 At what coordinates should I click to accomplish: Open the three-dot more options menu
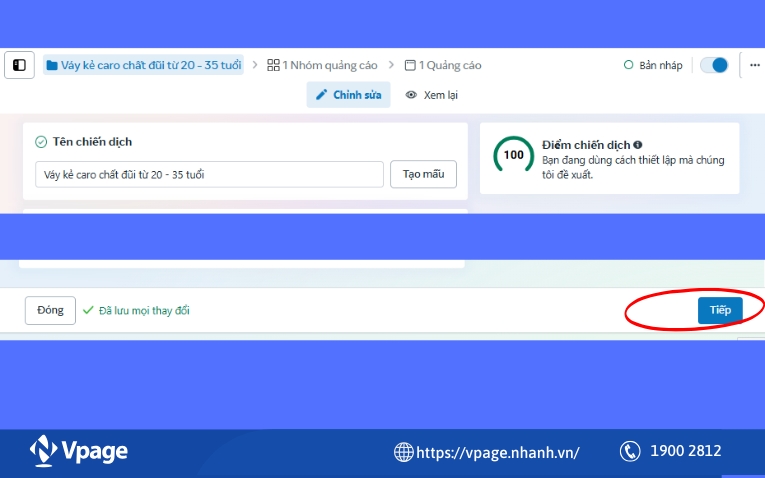tap(755, 65)
